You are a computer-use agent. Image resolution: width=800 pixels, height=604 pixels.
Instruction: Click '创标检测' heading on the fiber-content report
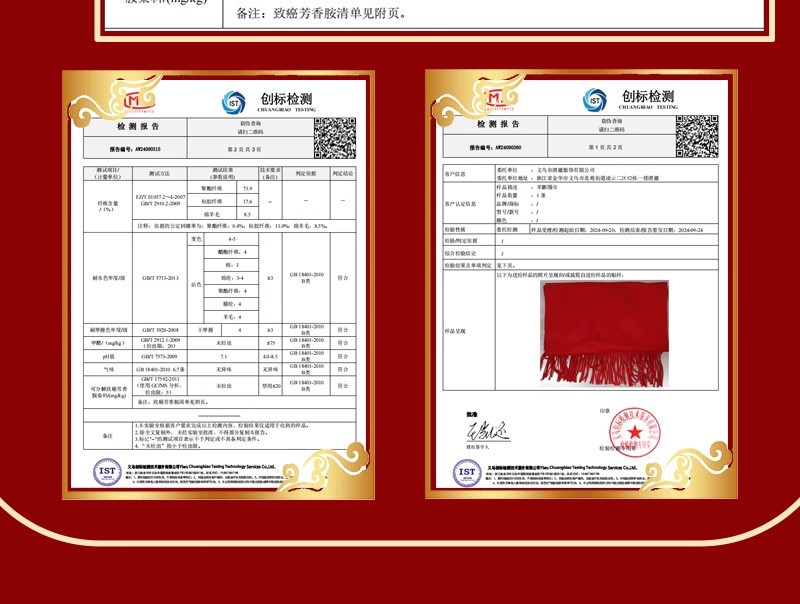click(x=286, y=99)
